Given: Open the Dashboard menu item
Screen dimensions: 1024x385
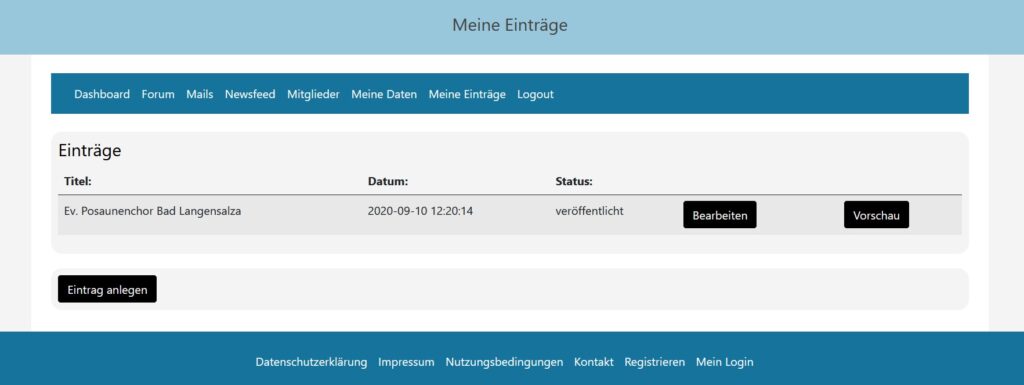Looking at the screenshot, I should pyautogui.click(x=102, y=94).
